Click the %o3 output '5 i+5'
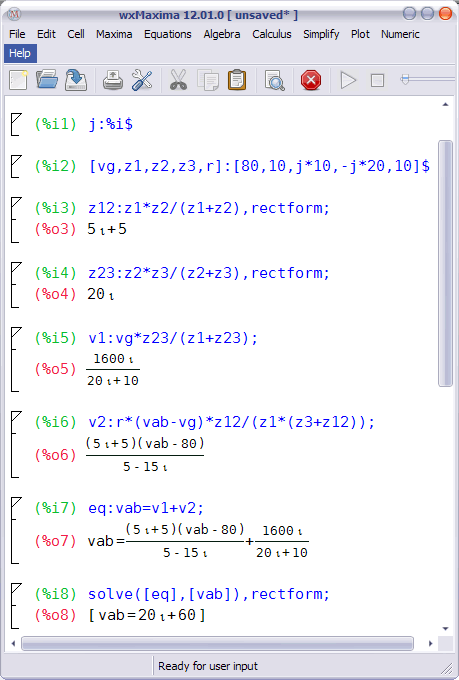459x680 pixels. pos(107,229)
